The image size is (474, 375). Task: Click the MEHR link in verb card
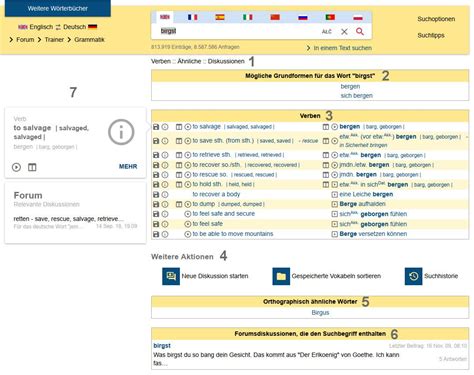(x=128, y=166)
